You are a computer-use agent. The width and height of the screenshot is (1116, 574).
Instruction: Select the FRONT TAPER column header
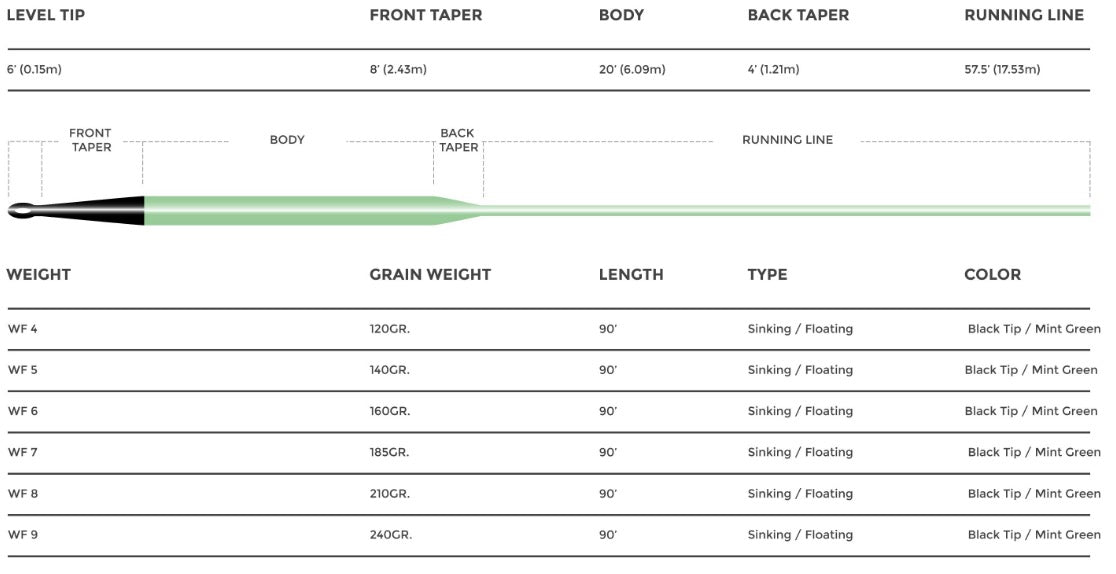click(426, 15)
